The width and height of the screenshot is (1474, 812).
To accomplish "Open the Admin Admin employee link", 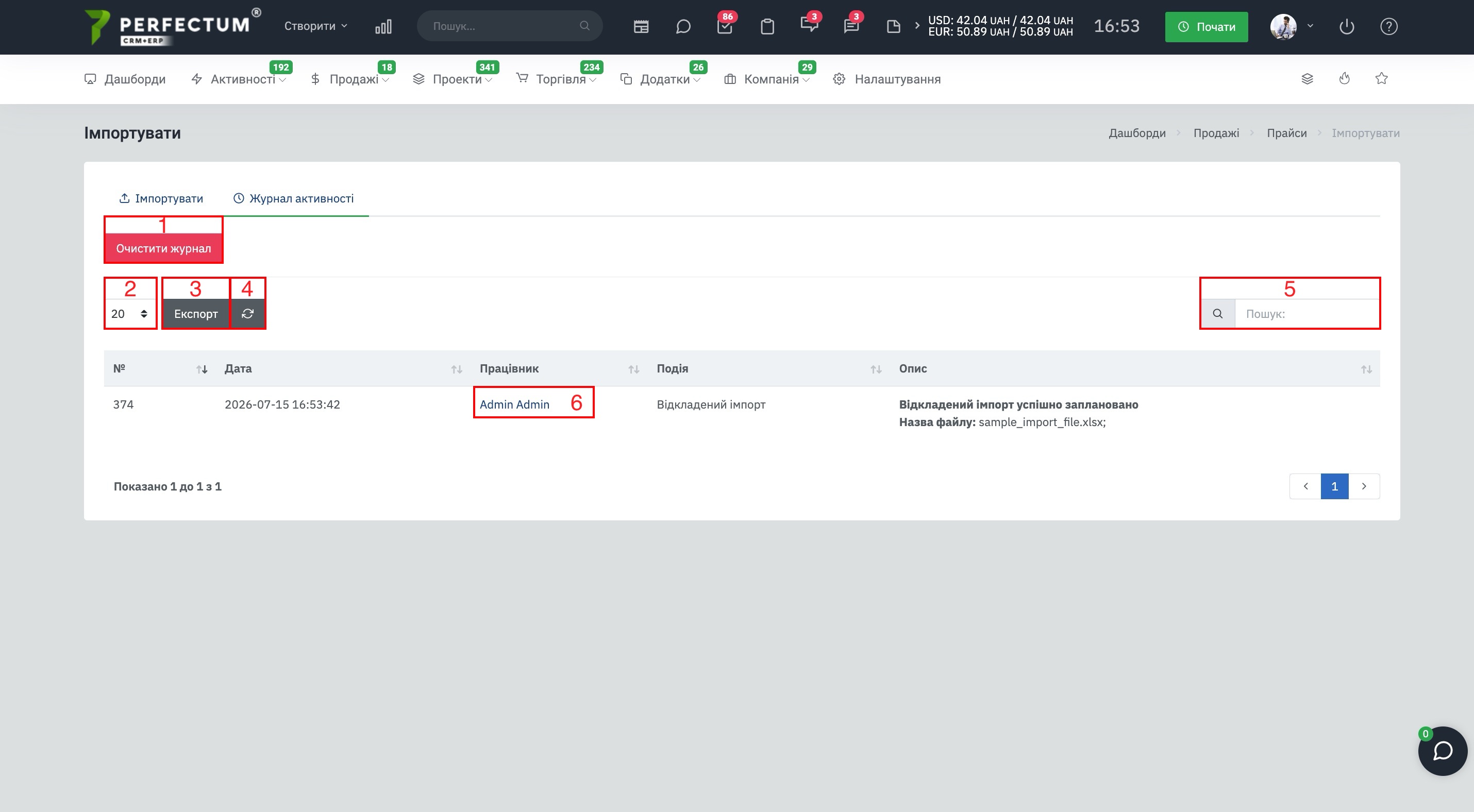I will [x=514, y=404].
